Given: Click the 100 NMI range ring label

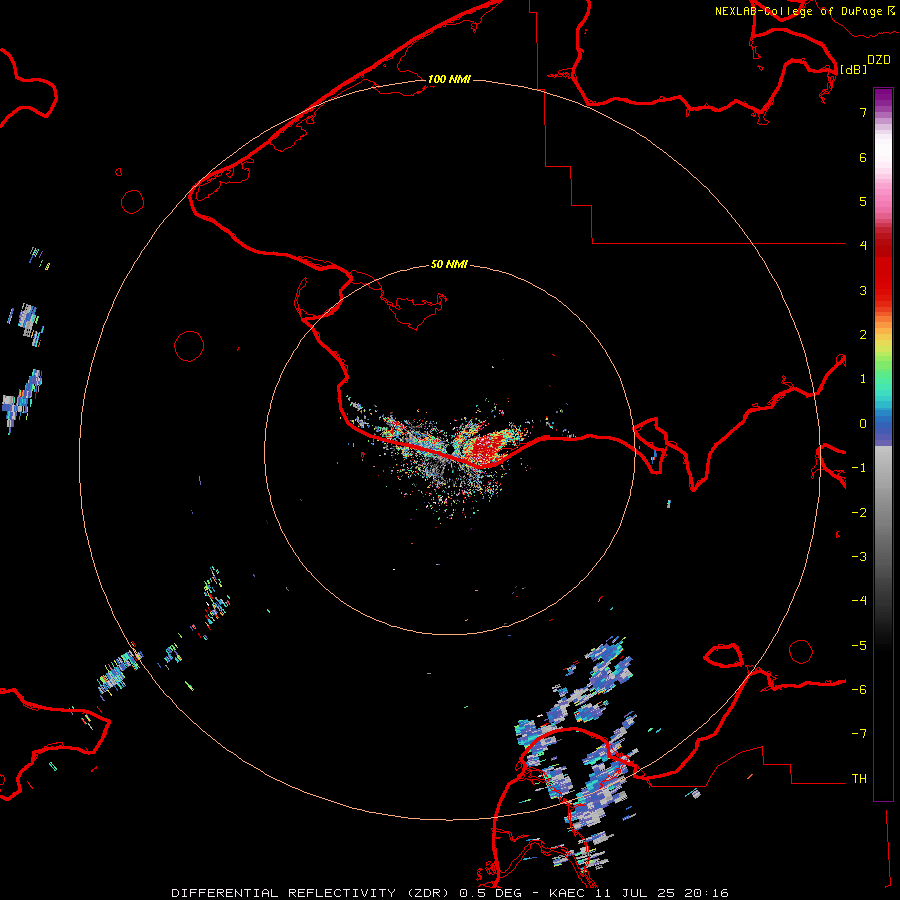Looking at the screenshot, I should [x=449, y=79].
